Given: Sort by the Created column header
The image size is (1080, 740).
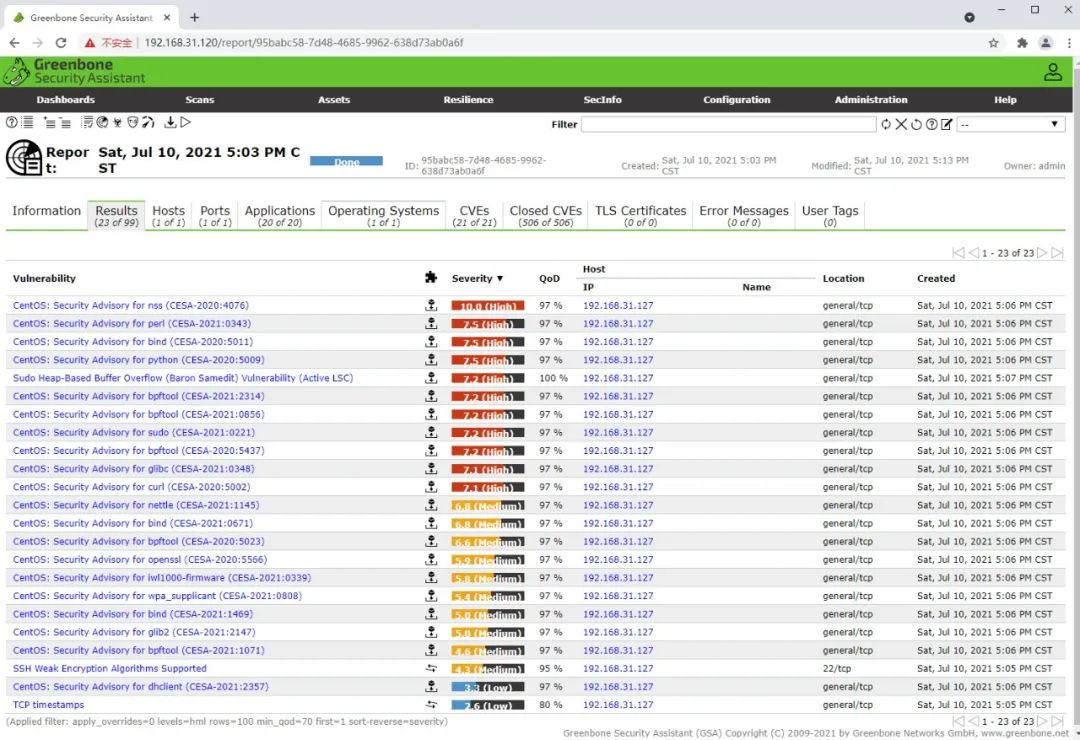Looking at the screenshot, I should coord(936,278).
